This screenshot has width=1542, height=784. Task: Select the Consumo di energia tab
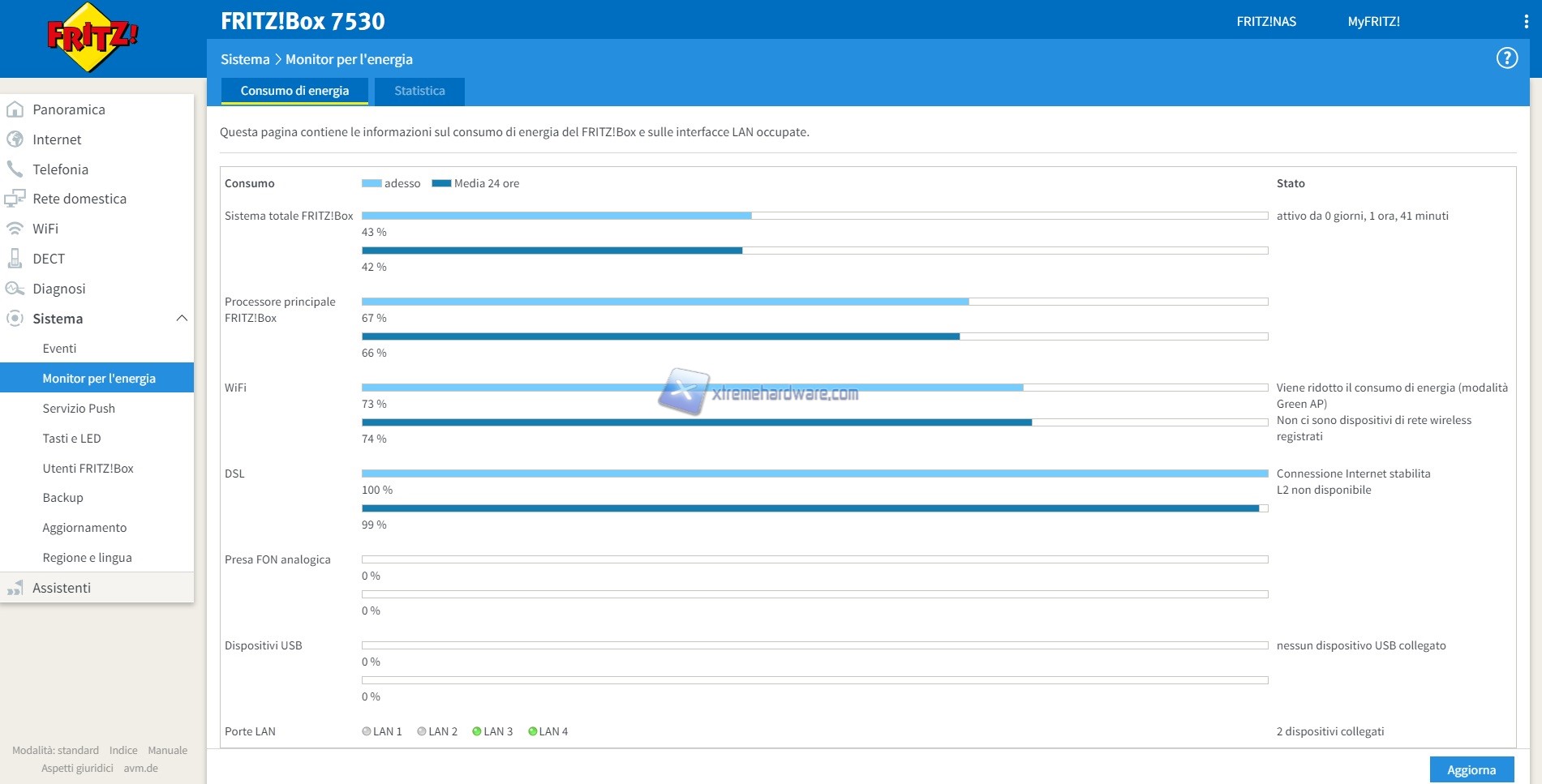click(294, 91)
